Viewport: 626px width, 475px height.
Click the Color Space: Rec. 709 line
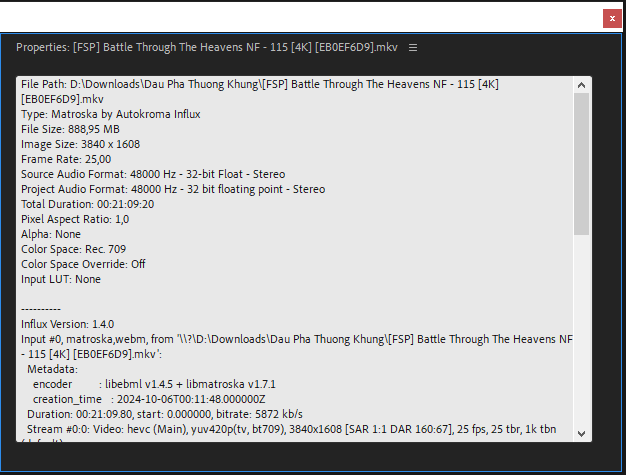[x=71, y=249]
